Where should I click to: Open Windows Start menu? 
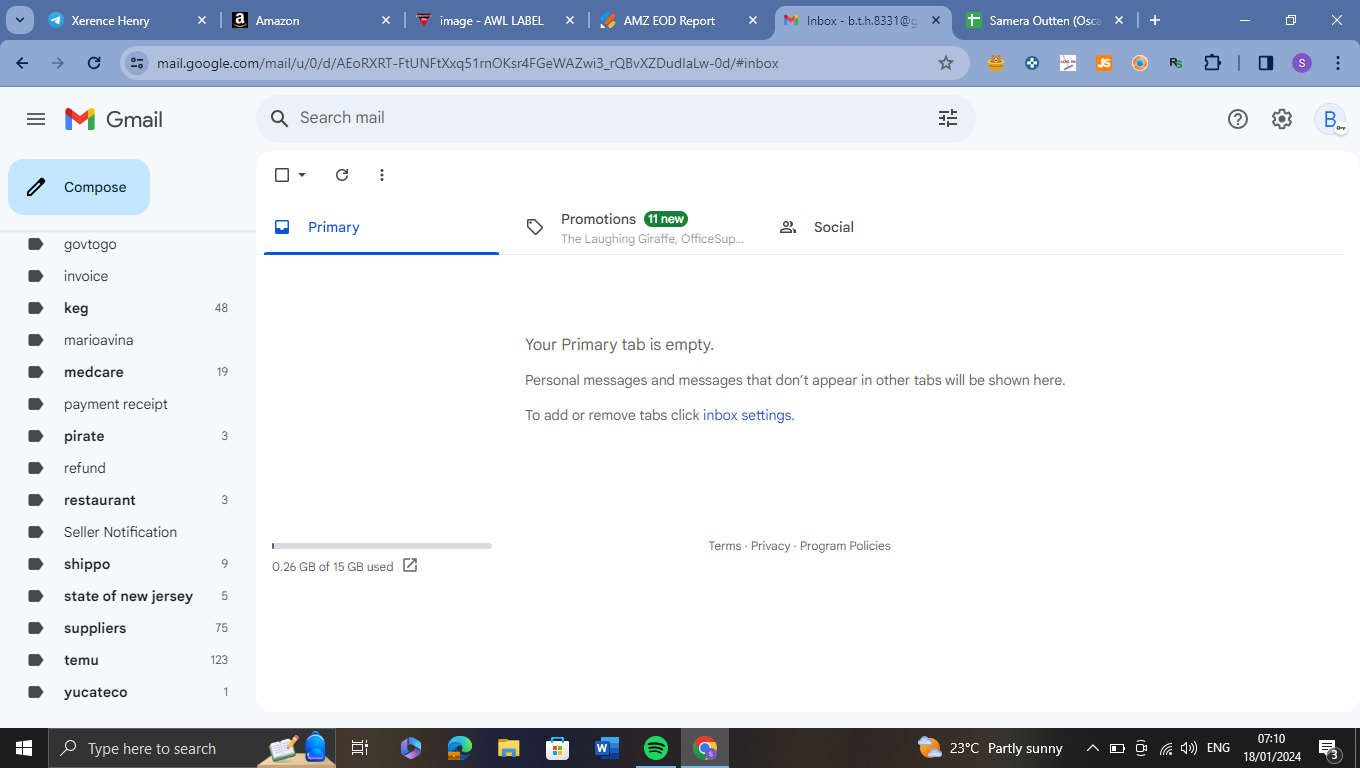pyautogui.click(x=24, y=748)
